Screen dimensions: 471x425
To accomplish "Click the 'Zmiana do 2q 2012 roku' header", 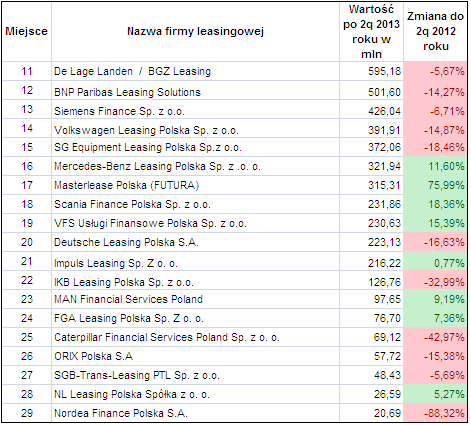I will pos(435,32).
